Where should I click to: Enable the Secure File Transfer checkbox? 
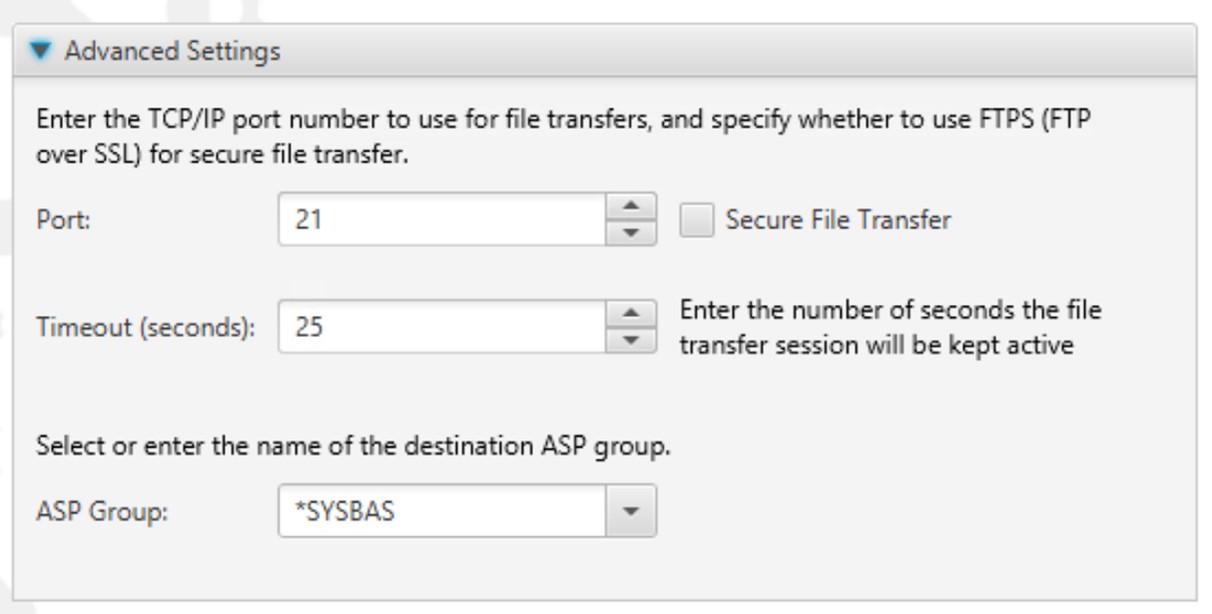click(696, 220)
